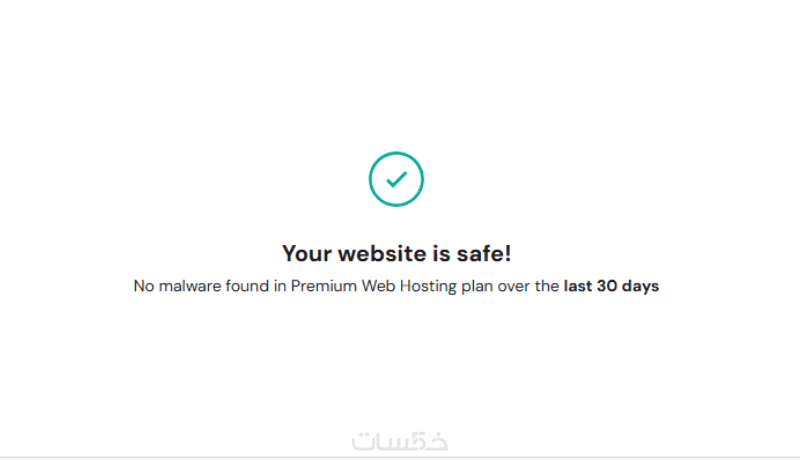Click the word "No" starting the message
800x460 pixels.
[144, 286]
